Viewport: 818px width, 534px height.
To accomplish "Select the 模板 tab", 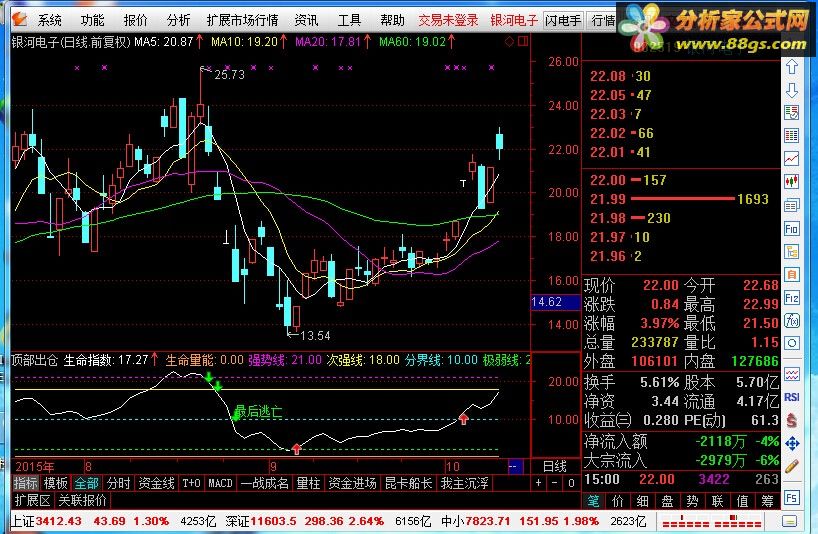I will (x=56, y=483).
